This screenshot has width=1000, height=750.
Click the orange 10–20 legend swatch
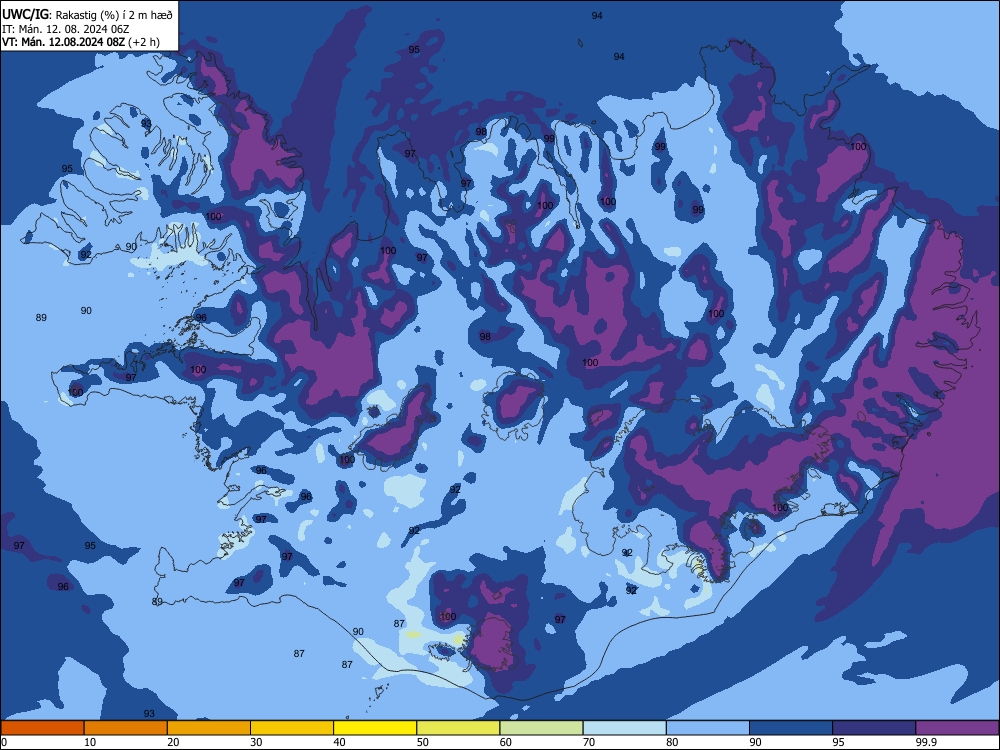pyautogui.click(x=126, y=728)
